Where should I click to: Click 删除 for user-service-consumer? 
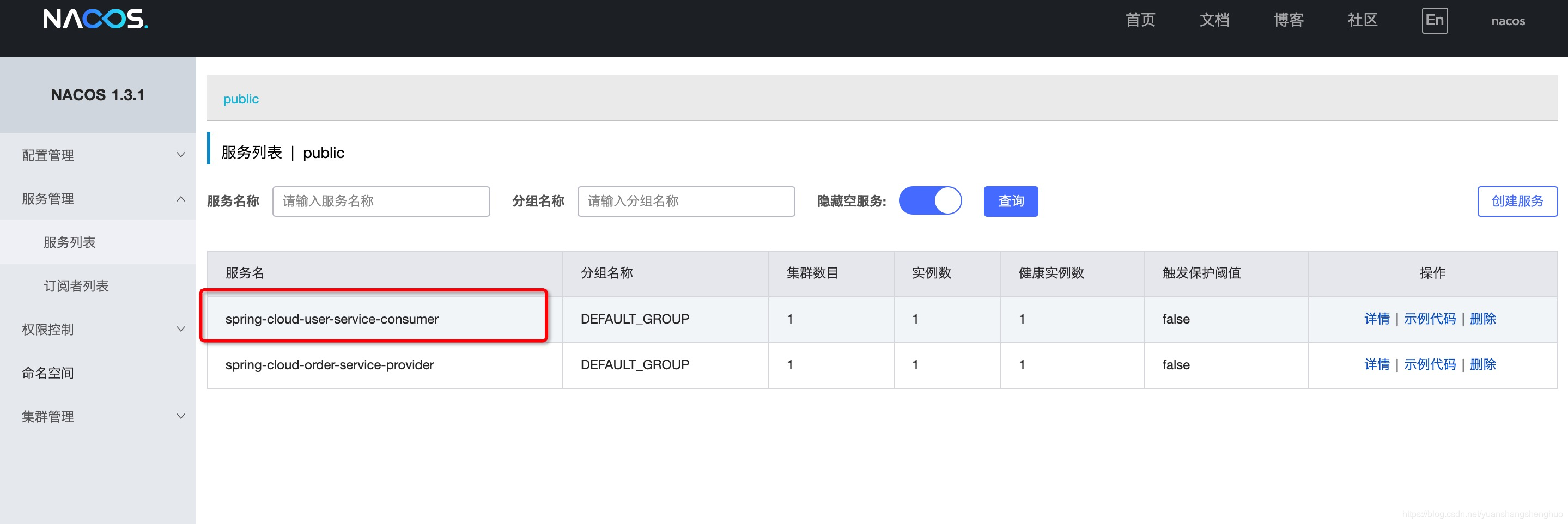[1482, 319]
